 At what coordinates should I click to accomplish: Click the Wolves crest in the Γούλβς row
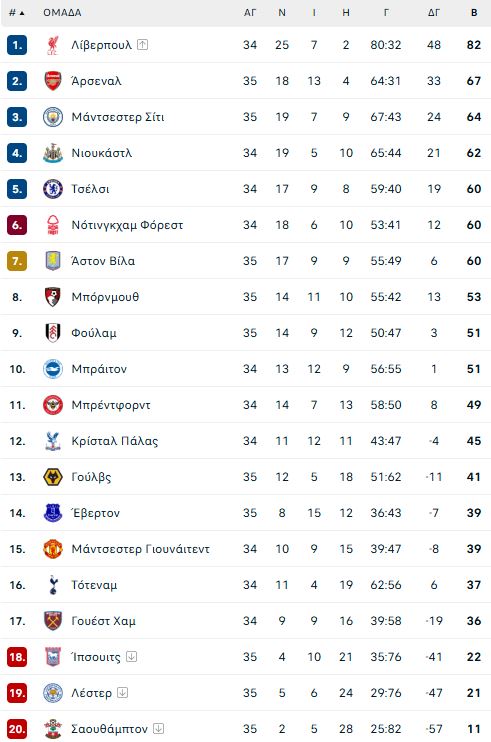(53, 477)
